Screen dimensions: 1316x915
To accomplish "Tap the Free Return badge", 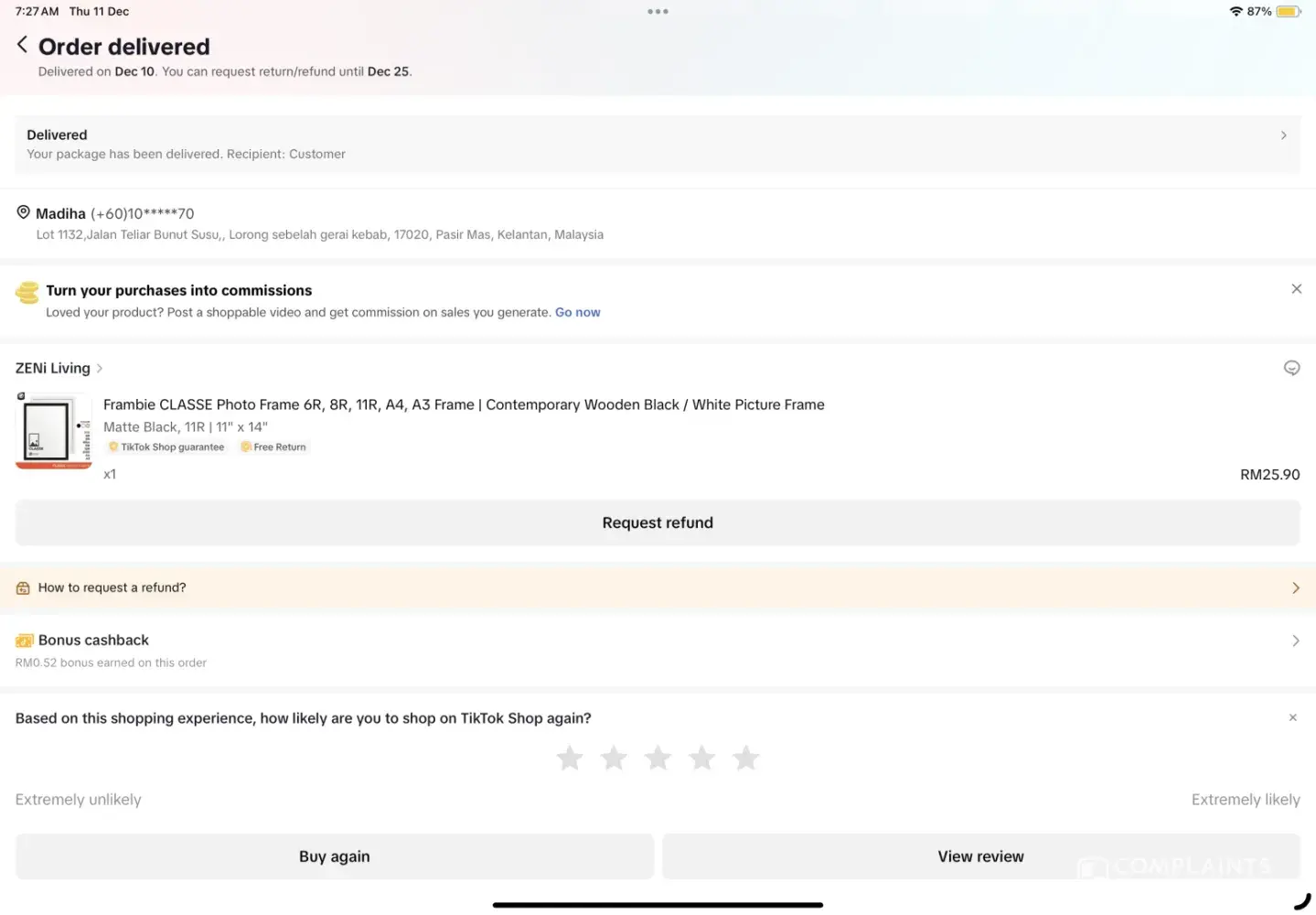I will (x=273, y=447).
